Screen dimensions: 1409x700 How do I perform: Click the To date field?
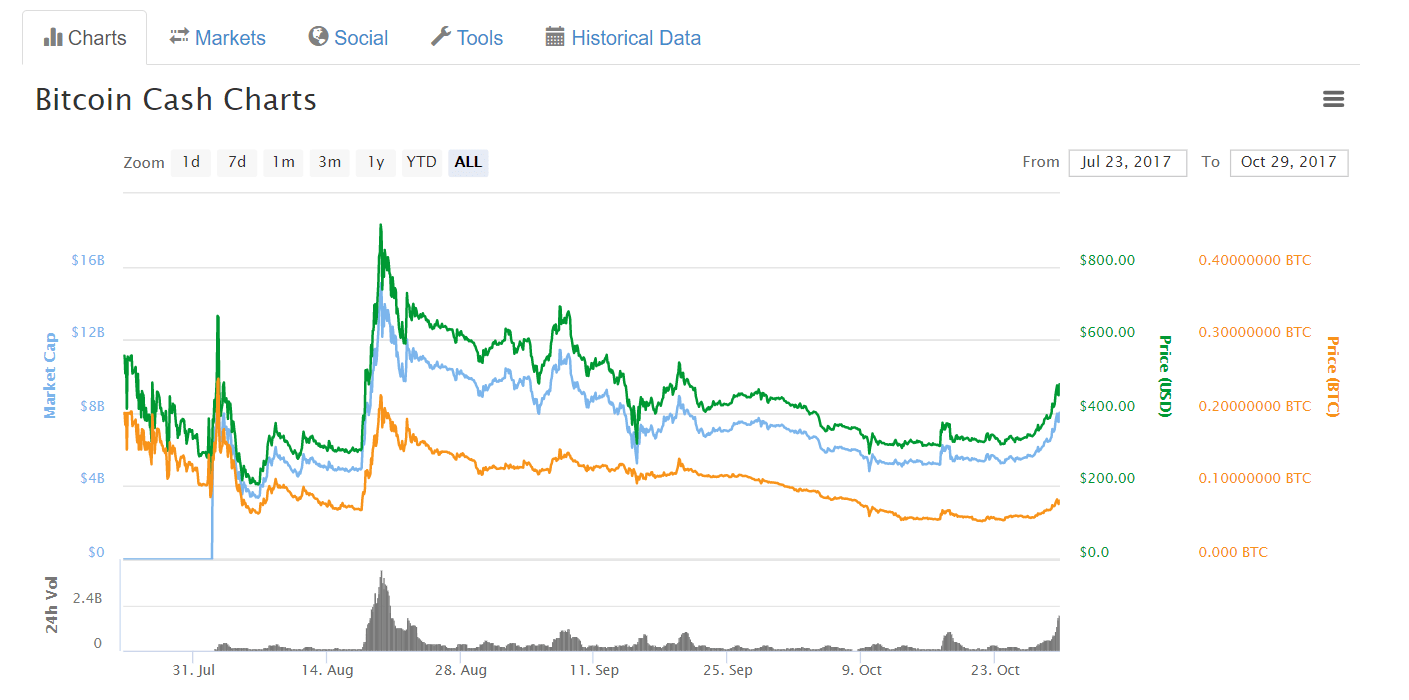[x=1289, y=162]
